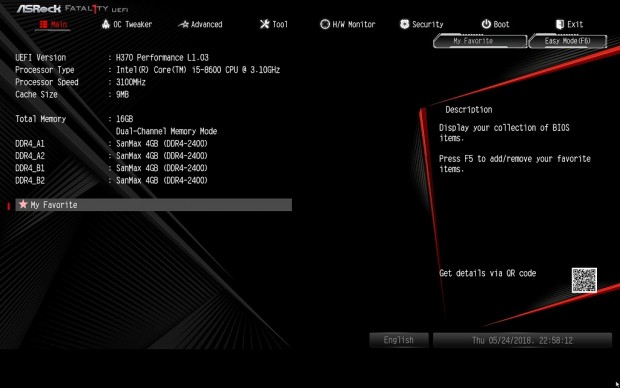Click the QR code image
This screenshot has height=388, width=620.
[x=584, y=280]
